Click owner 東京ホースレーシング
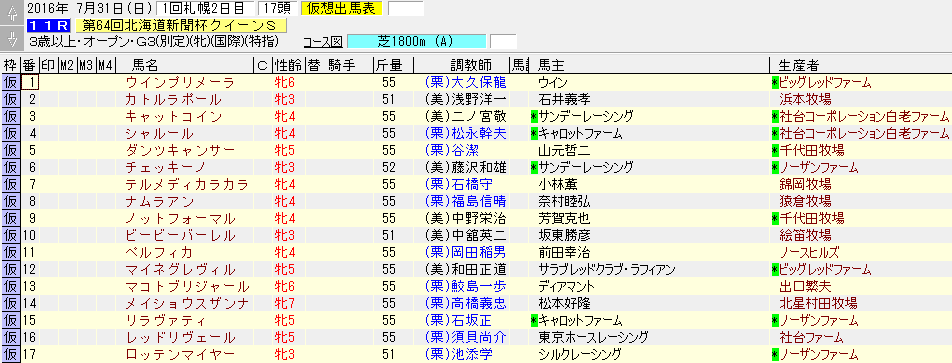952x363 pixels. 593,338
